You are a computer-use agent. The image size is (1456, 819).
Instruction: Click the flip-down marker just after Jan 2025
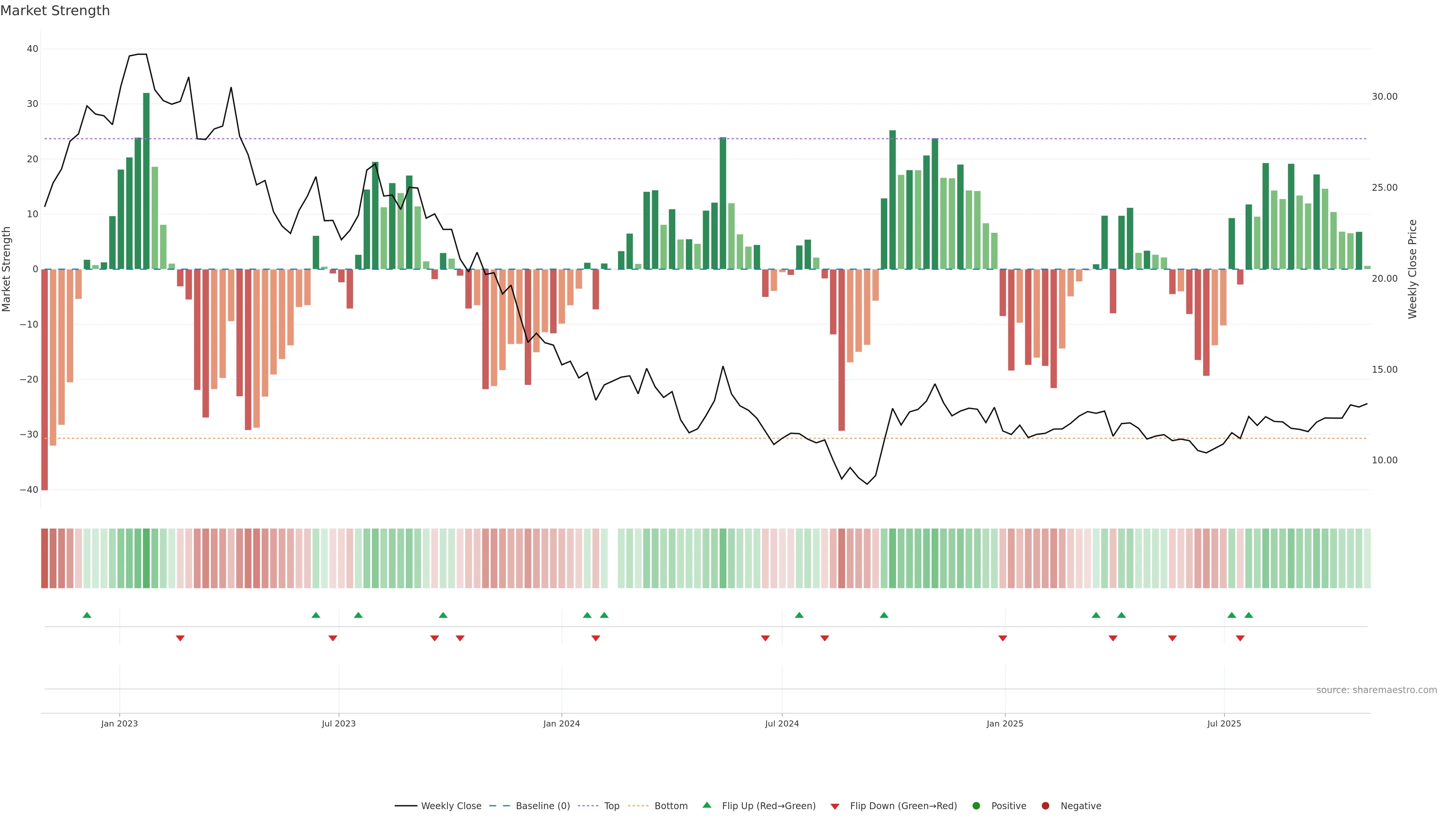click(1003, 638)
